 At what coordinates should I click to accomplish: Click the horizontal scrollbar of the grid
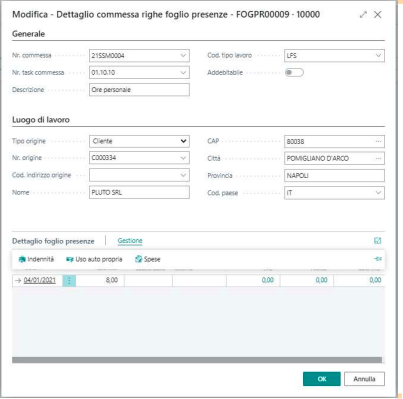pyautogui.click(x=197, y=360)
